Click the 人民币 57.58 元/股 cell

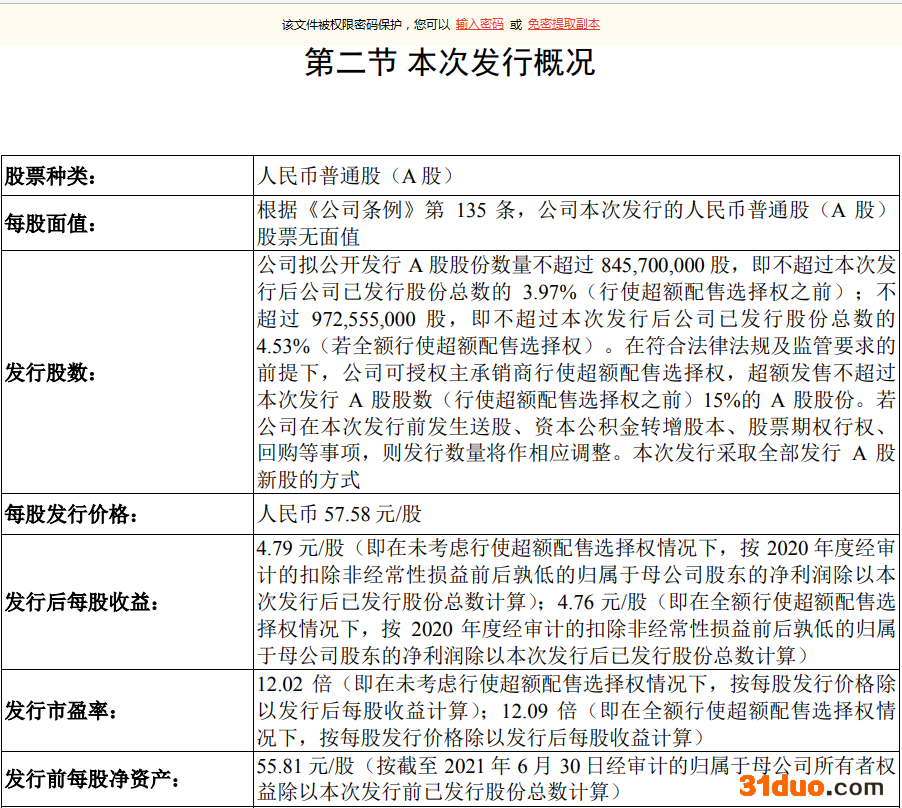point(339,515)
